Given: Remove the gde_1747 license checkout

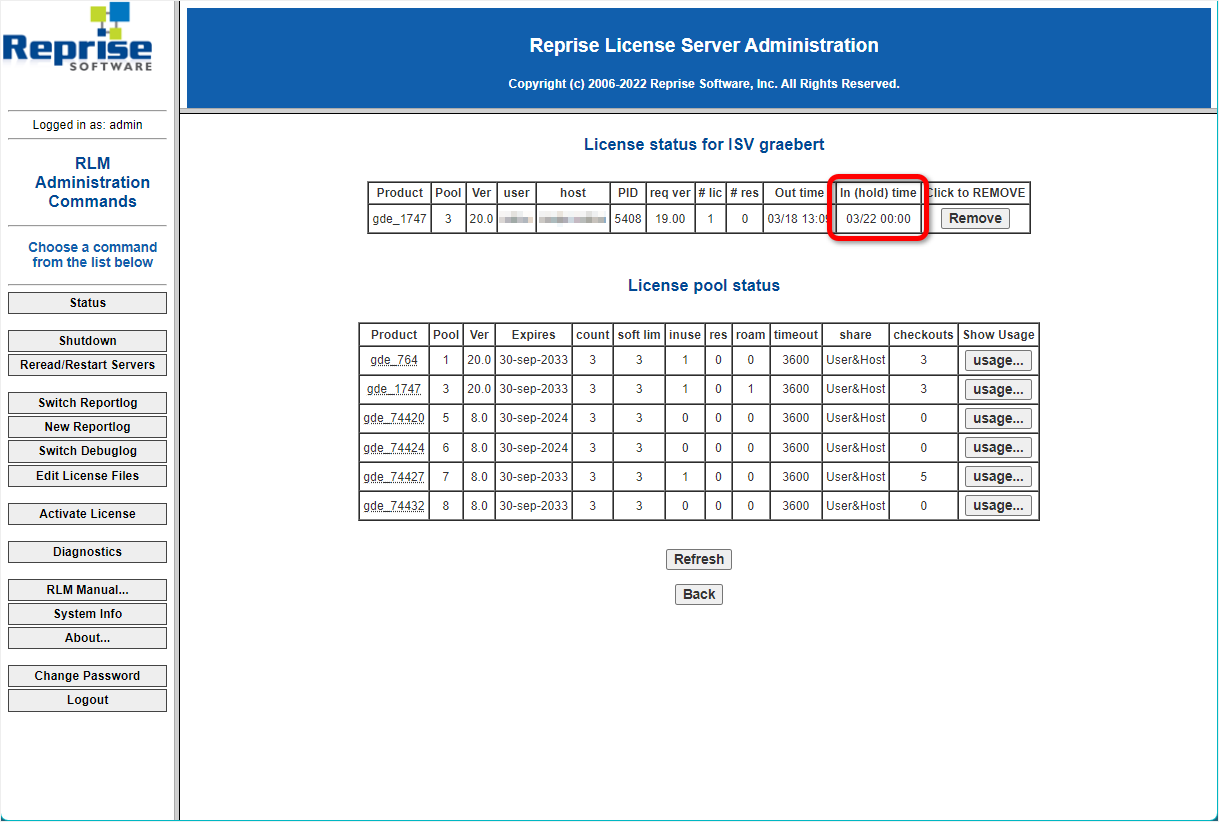Looking at the screenshot, I should pos(975,219).
